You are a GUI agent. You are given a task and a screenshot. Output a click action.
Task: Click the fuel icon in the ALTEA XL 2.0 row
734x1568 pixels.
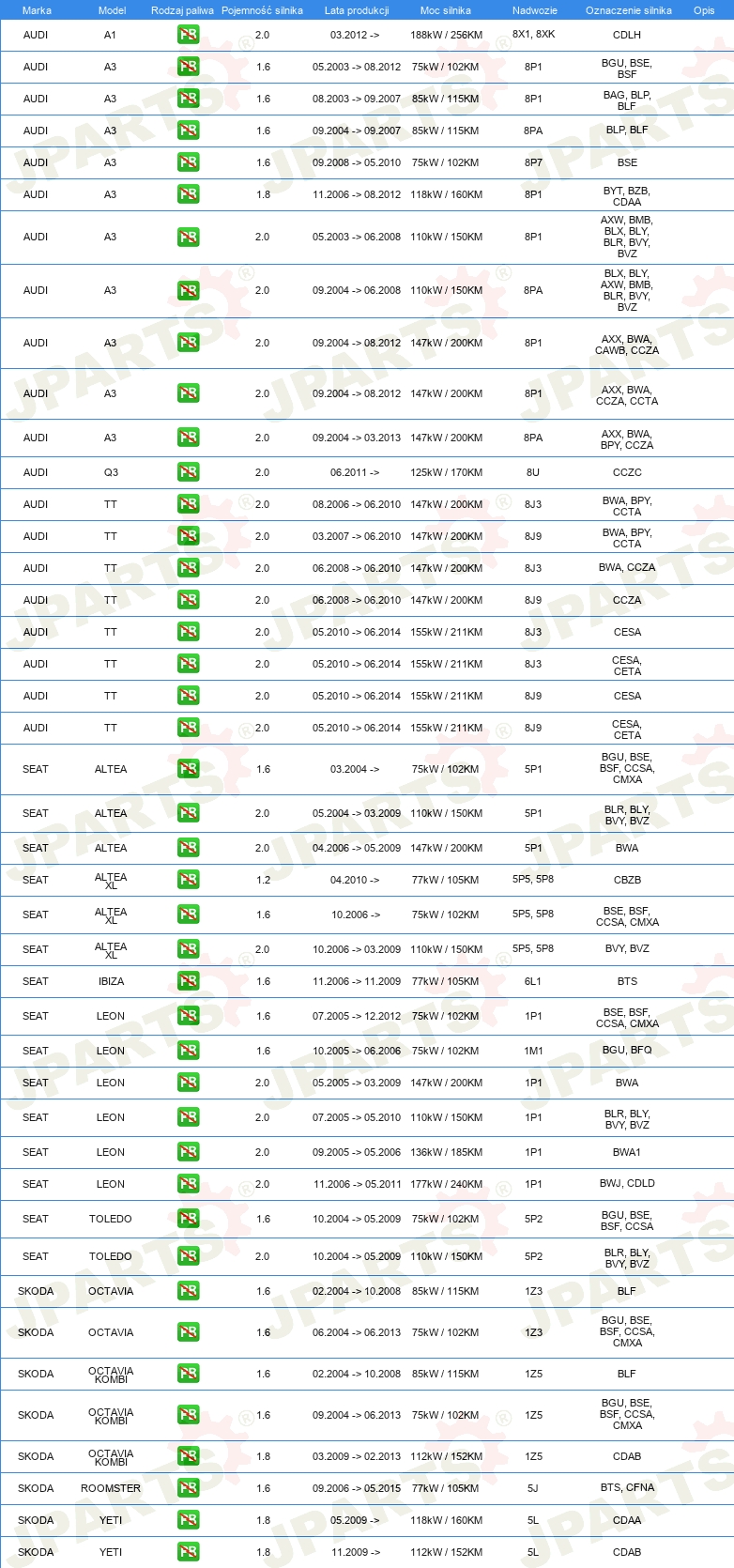pos(188,949)
